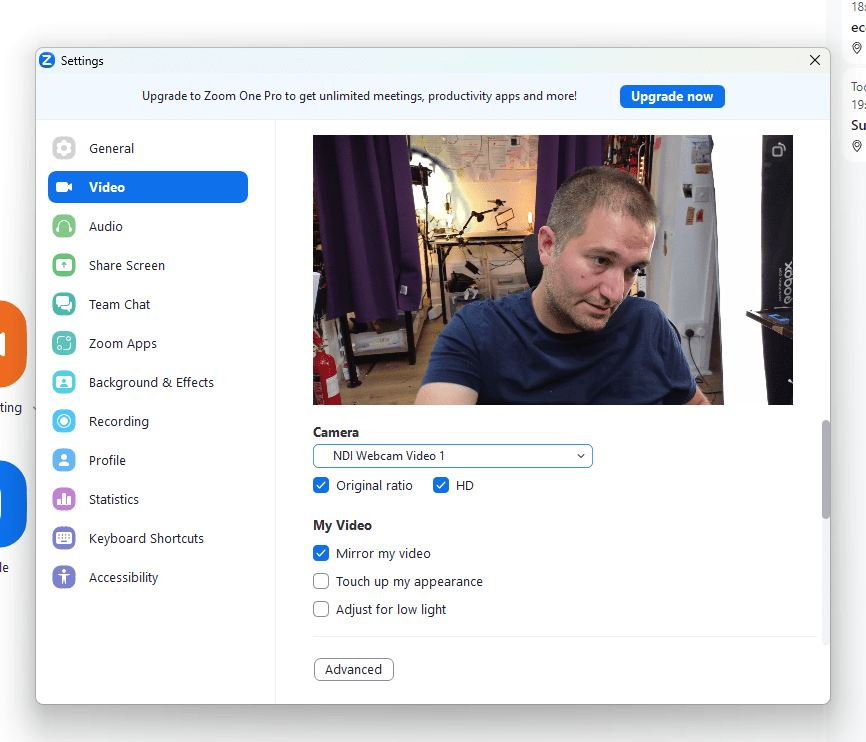Click the camera video preview

click(553, 270)
